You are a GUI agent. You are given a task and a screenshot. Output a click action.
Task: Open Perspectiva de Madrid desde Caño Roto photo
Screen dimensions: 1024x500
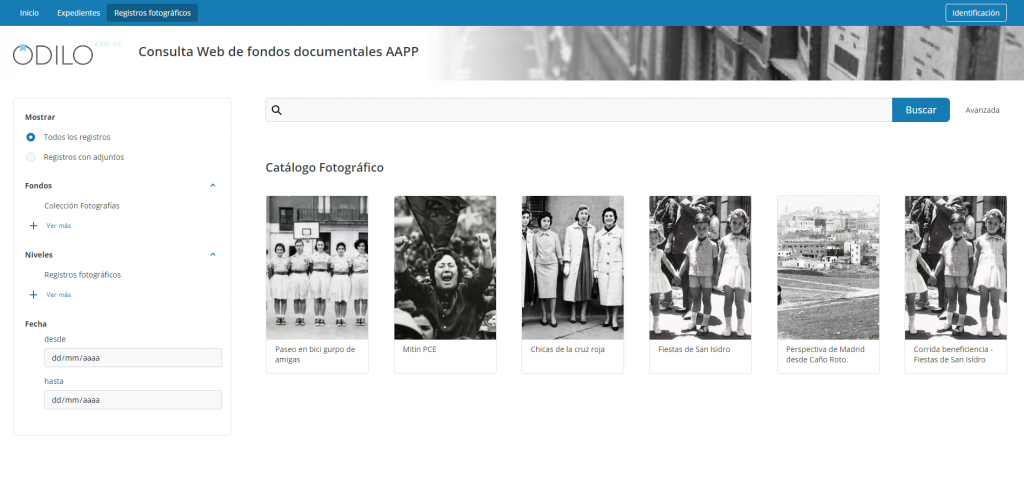(x=828, y=268)
